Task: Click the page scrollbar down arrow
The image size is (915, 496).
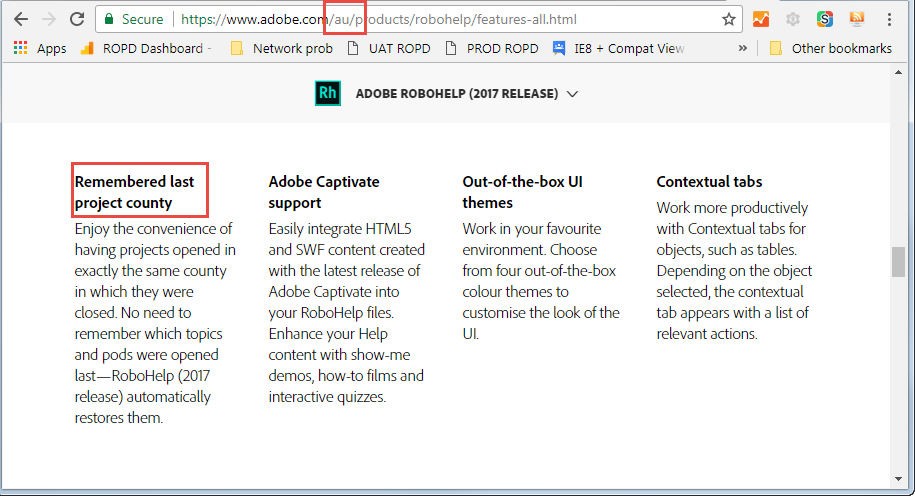Action: (898, 479)
